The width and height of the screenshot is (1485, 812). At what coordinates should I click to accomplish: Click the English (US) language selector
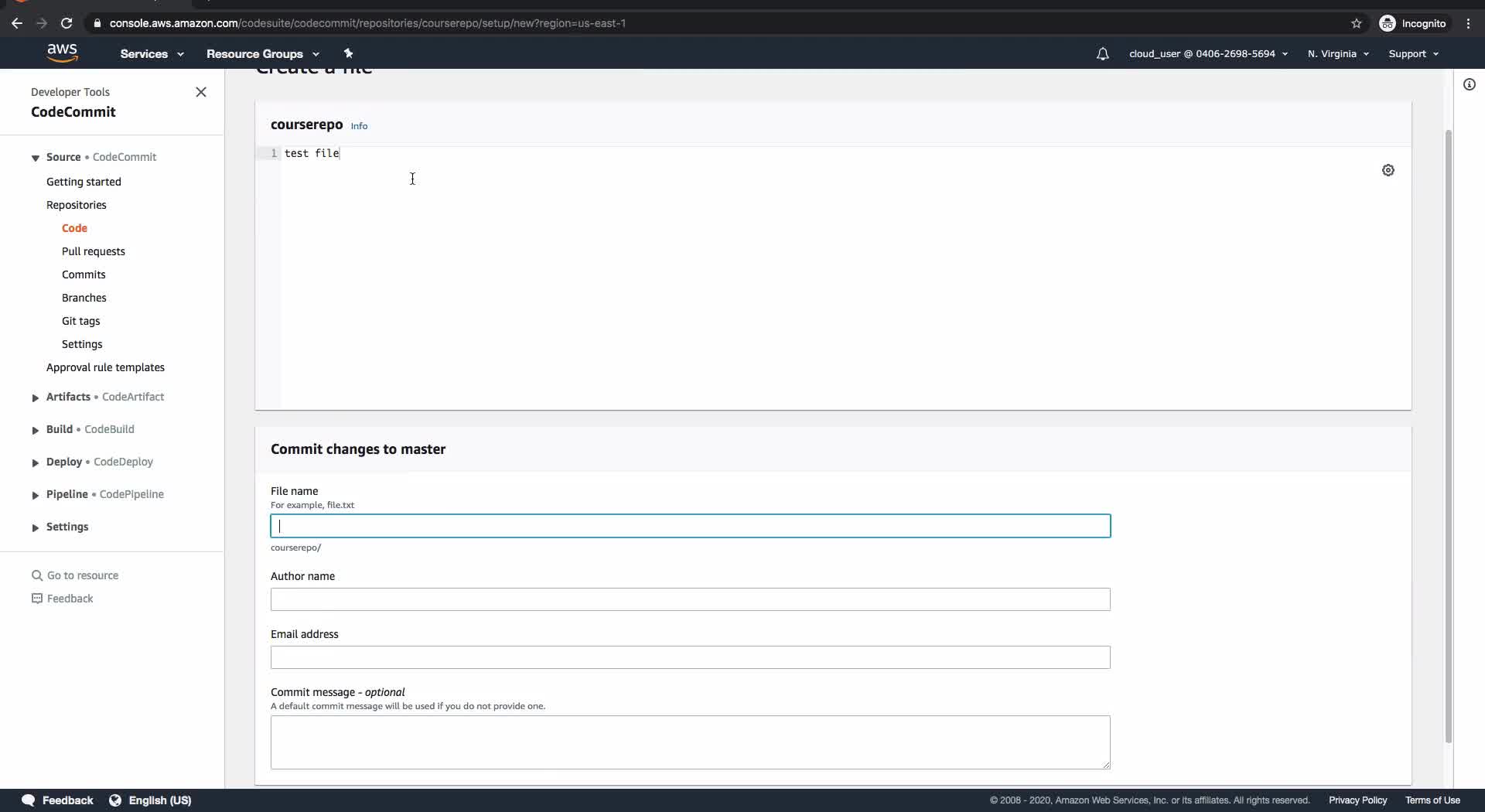pyautogui.click(x=160, y=800)
